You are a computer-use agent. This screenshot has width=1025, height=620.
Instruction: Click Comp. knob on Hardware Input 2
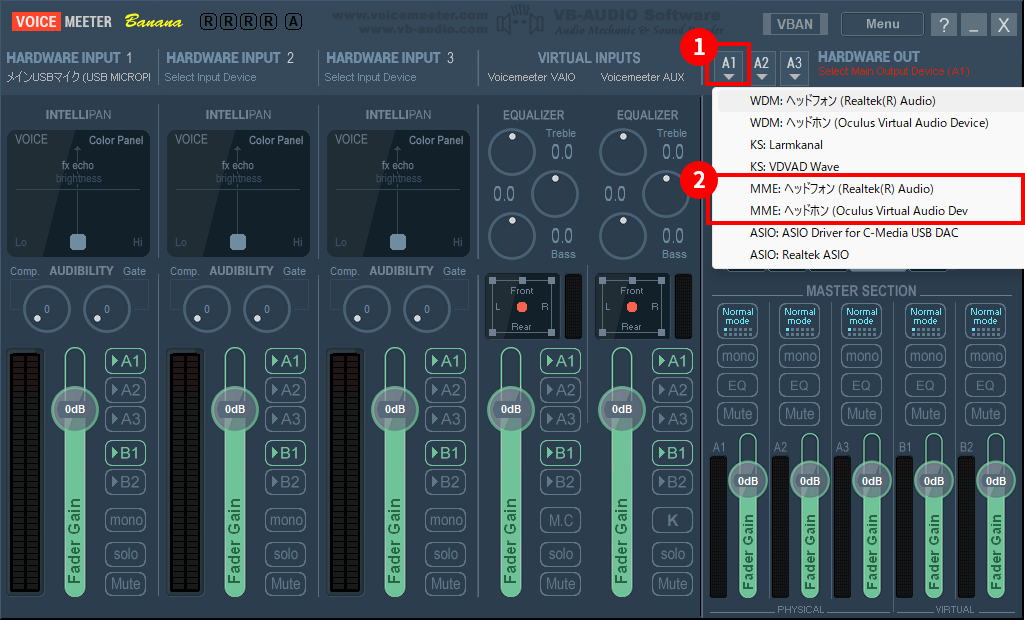207,309
